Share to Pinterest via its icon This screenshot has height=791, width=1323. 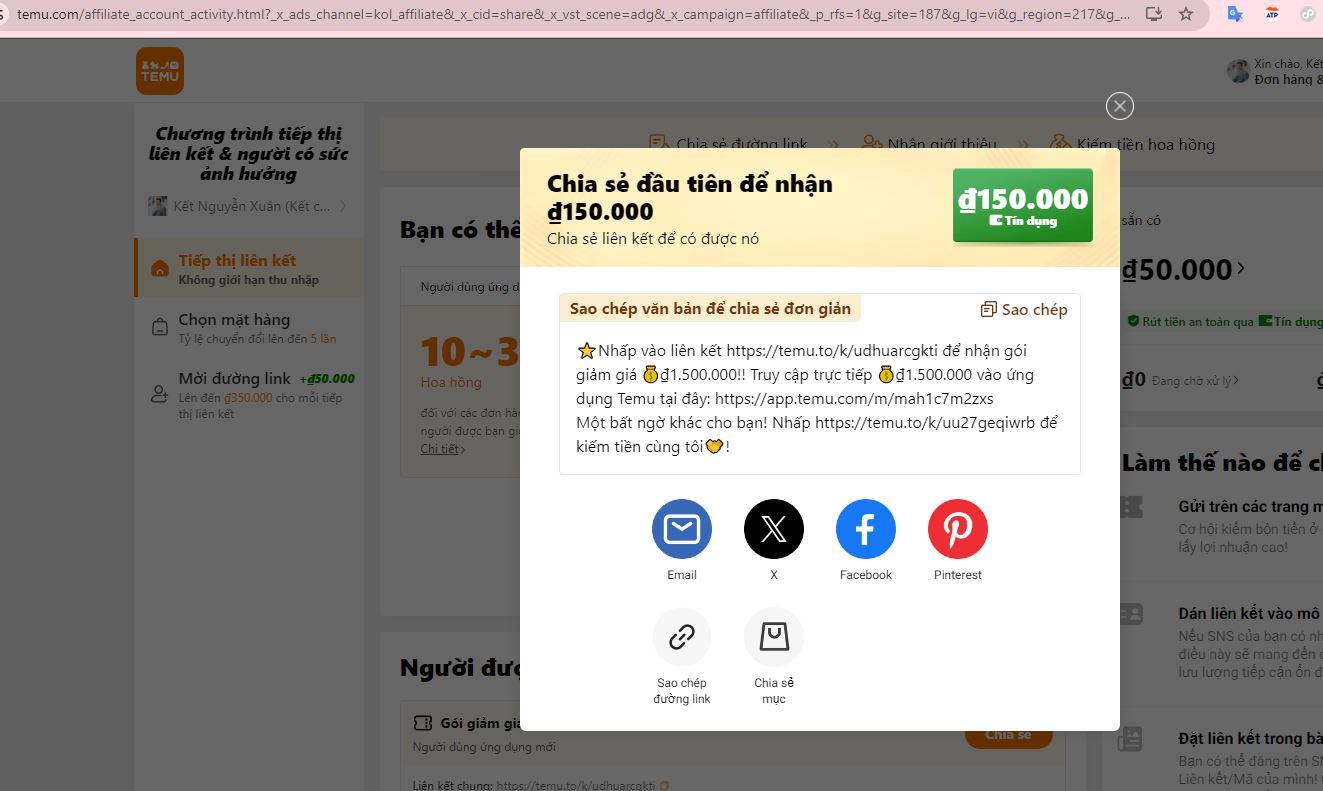coord(957,529)
